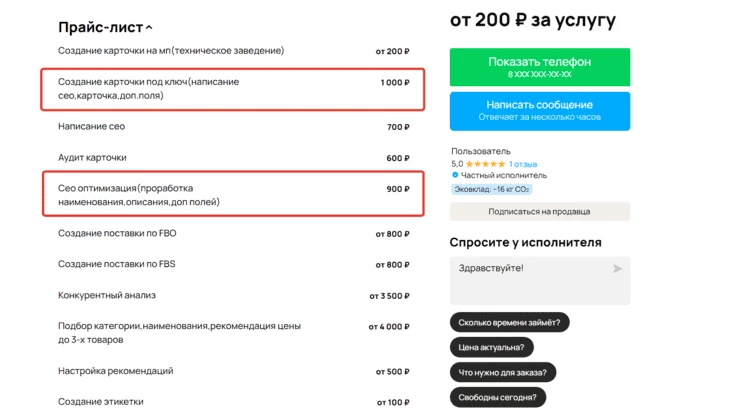Open the 1 отзыв reviews link
730x419 pixels.
[x=523, y=164]
